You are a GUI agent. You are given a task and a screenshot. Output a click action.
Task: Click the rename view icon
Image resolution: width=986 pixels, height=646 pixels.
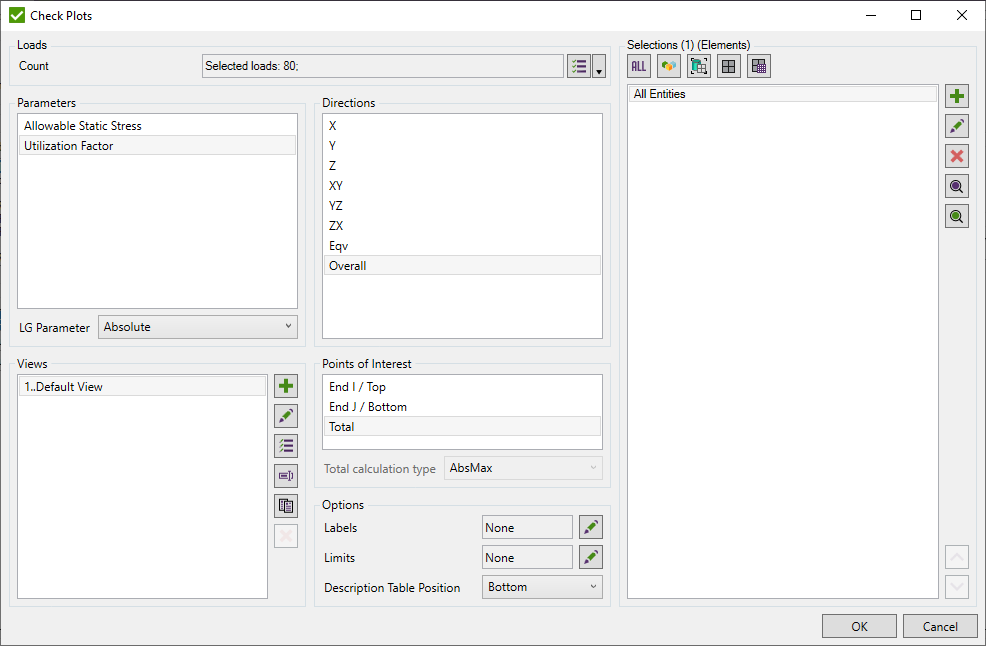point(286,476)
